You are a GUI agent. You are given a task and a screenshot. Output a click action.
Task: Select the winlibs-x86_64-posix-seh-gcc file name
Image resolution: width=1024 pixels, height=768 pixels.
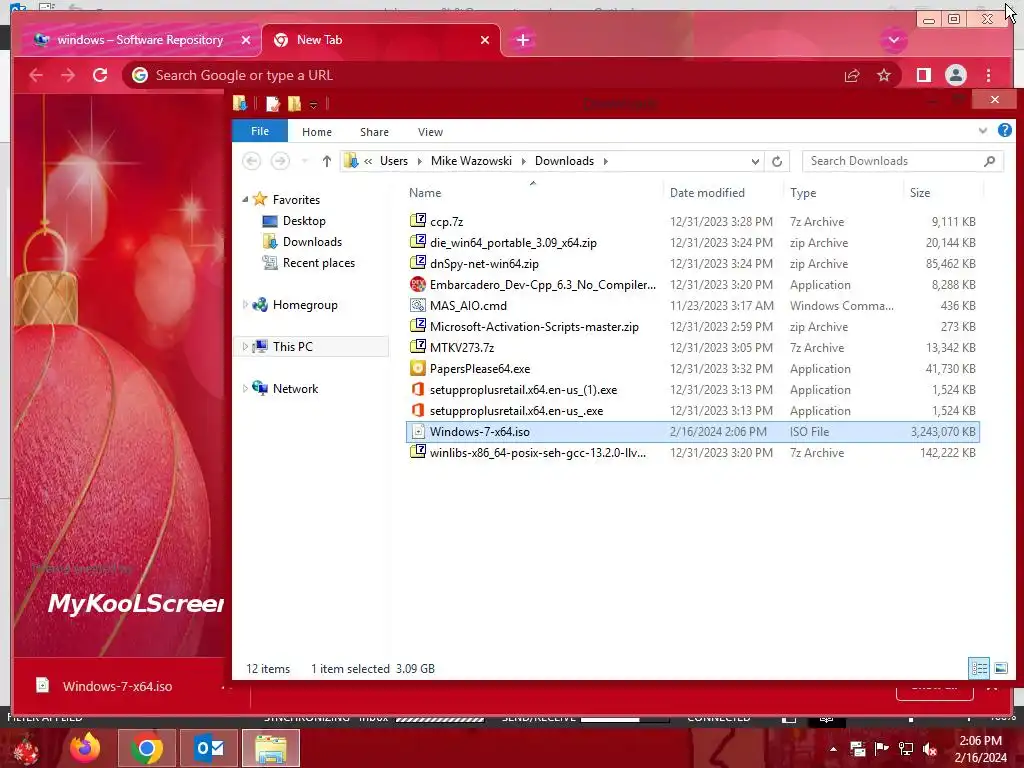(537, 453)
